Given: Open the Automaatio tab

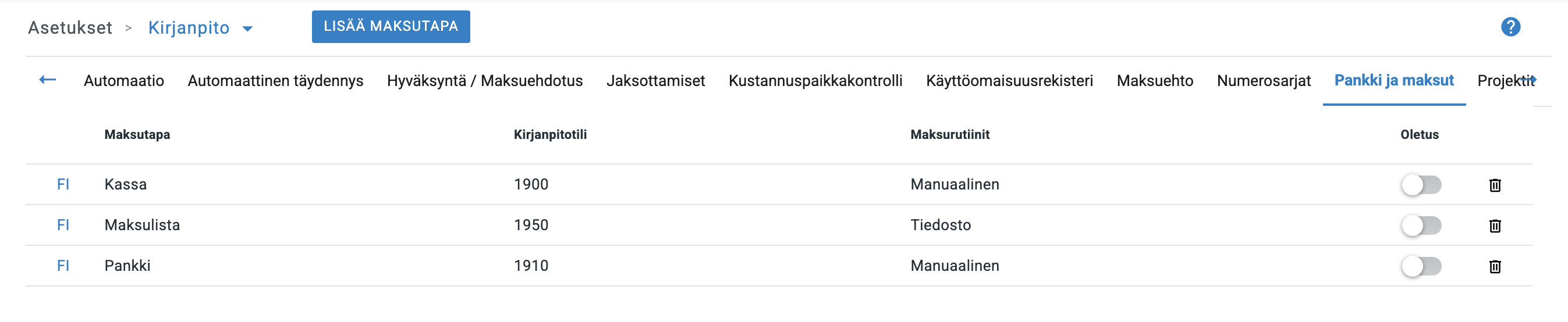Looking at the screenshot, I should 123,81.
